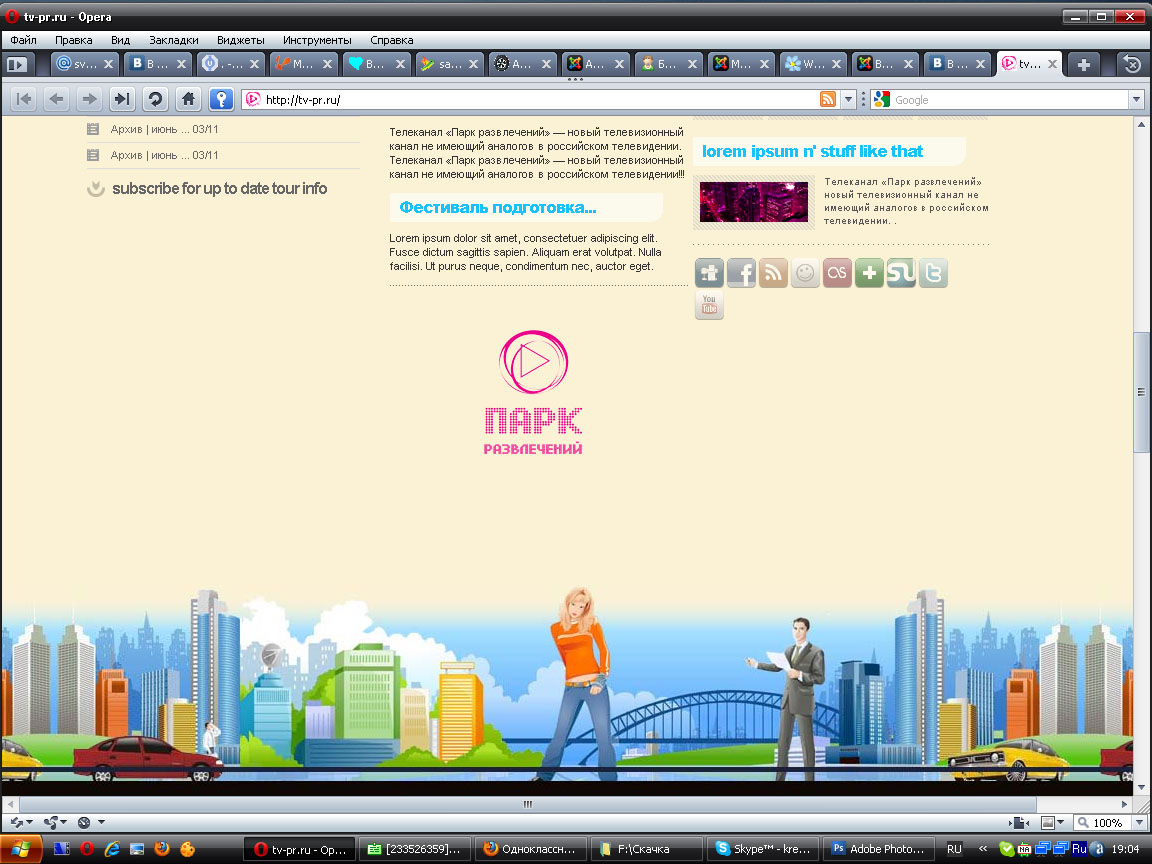Viewport: 1152px width, 864px height.
Task: Click the Park Razvlecheniy logo
Action: [x=533, y=392]
